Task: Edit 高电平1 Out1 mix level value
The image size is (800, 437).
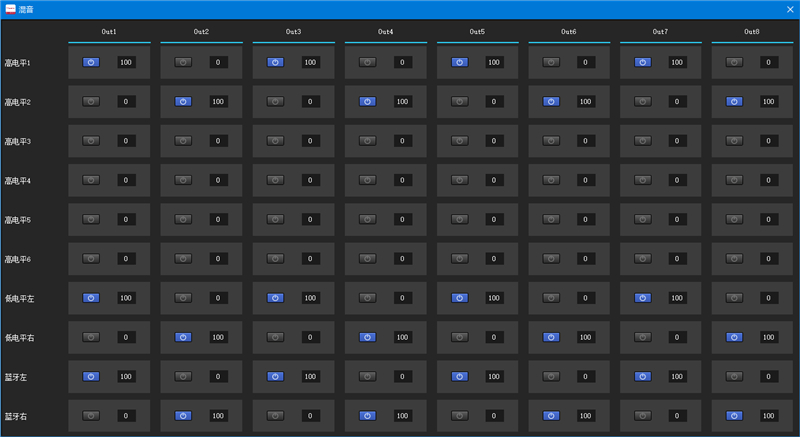Action: point(126,62)
